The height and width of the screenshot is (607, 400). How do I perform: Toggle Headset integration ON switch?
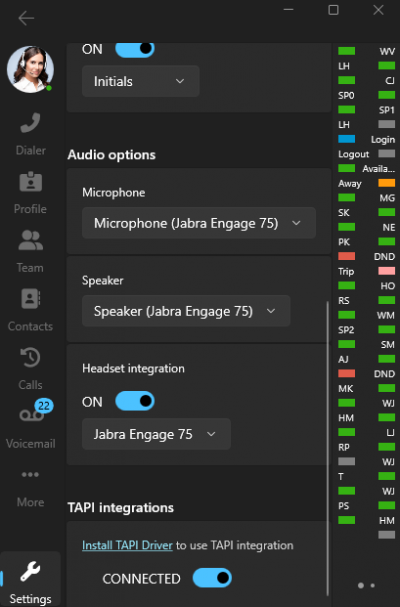click(135, 401)
